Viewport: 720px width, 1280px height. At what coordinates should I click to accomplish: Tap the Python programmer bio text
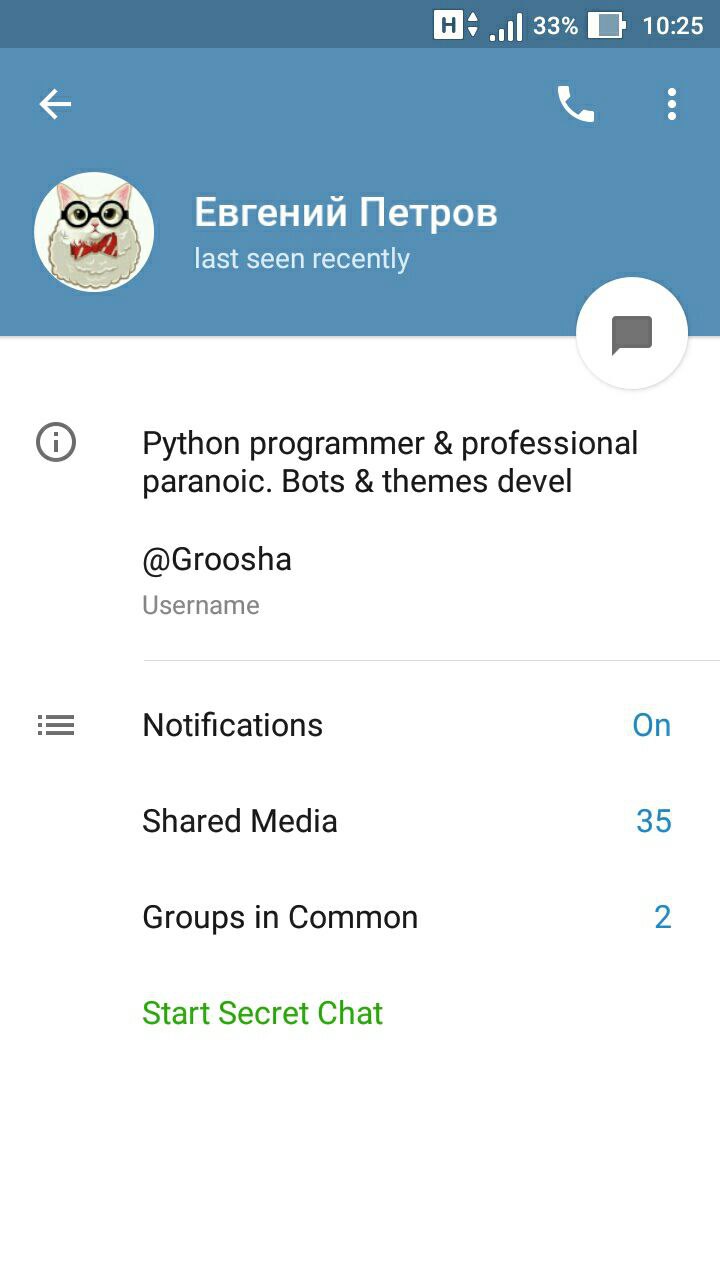[x=390, y=462]
